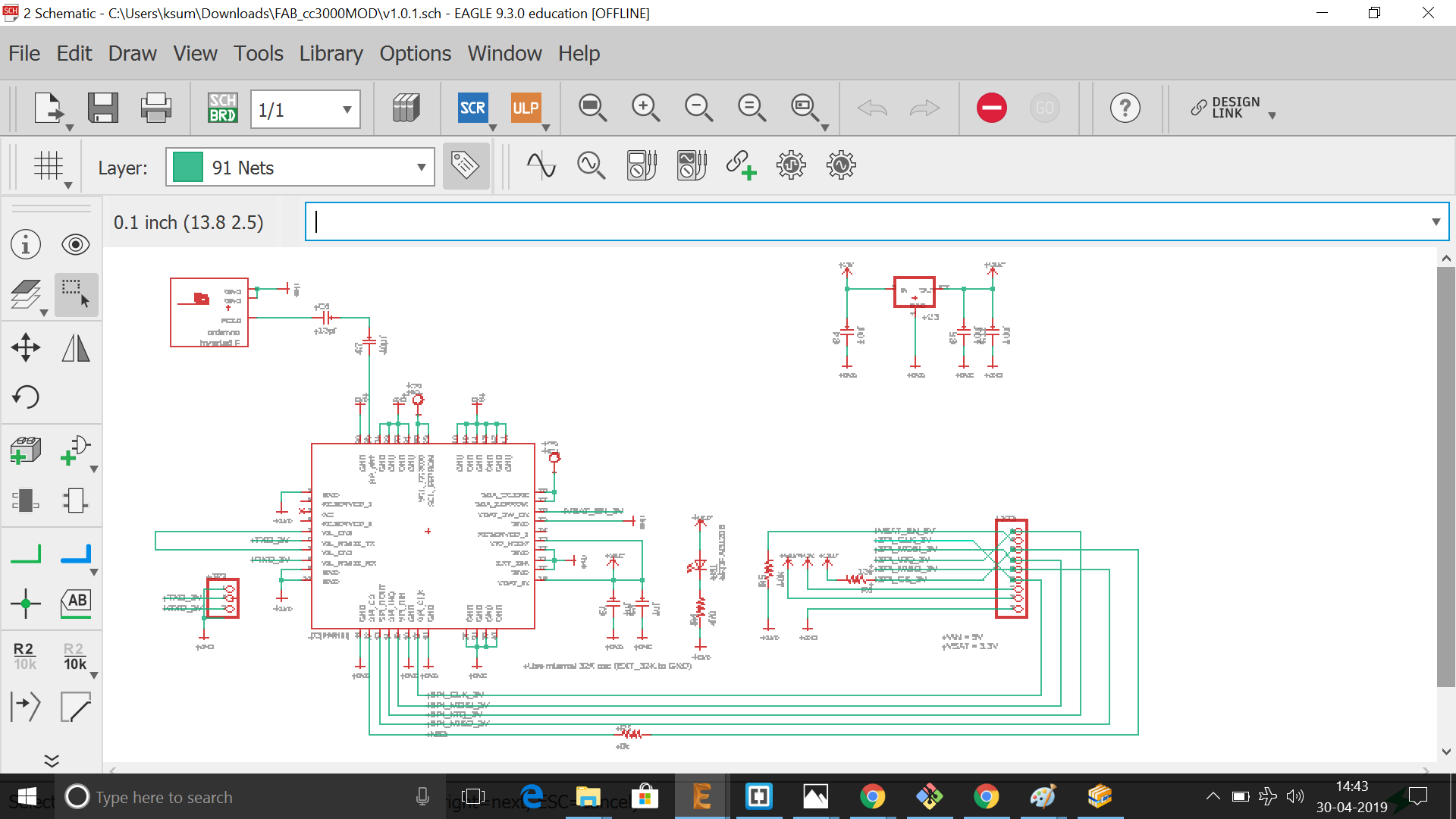Open the Library menu
The height and width of the screenshot is (819, 1456).
click(331, 53)
